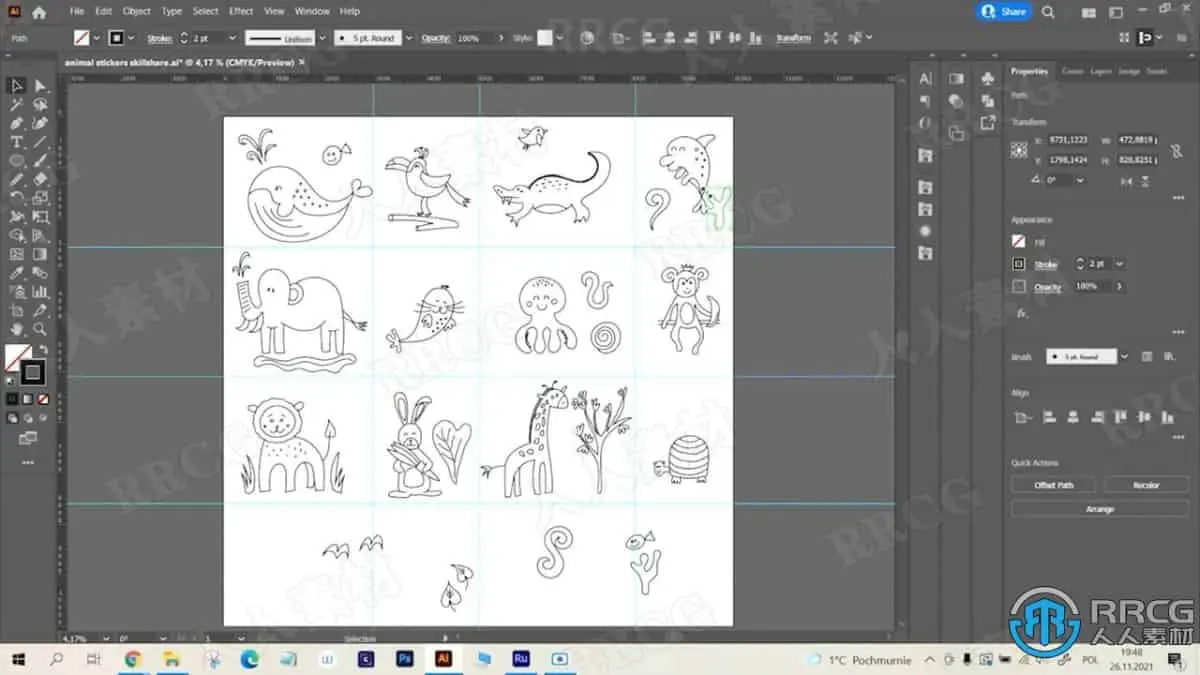Click the W width input field
This screenshot has height=675, width=1200.
(x=1137, y=142)
